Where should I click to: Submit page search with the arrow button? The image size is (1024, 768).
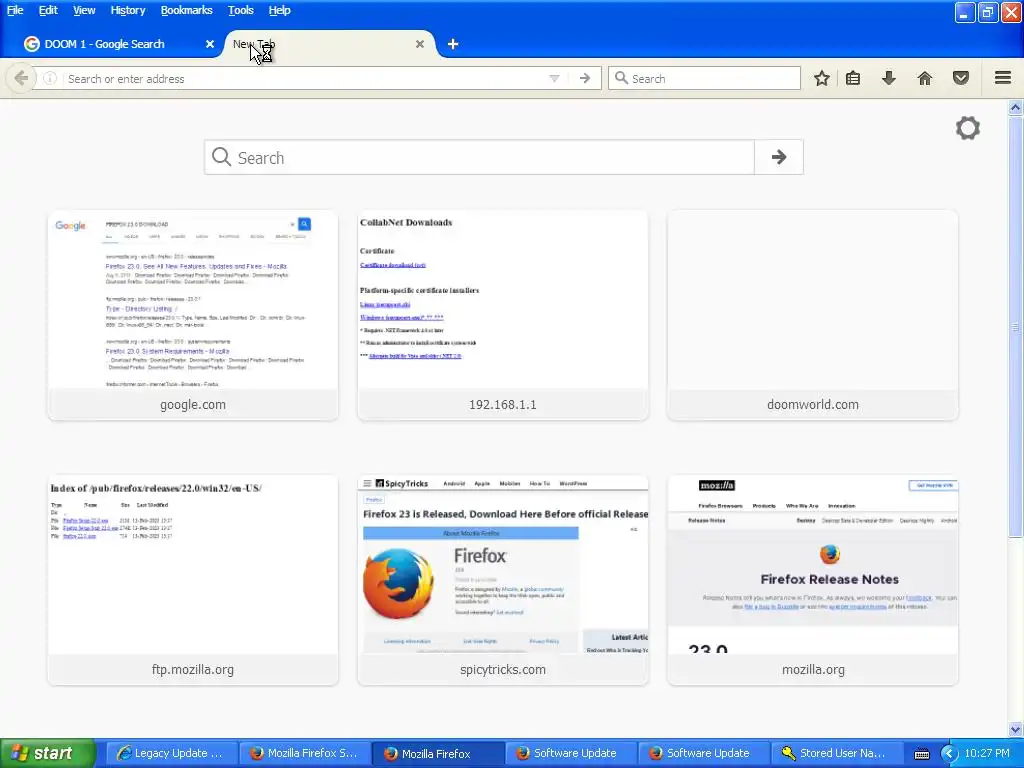point(778,157)
